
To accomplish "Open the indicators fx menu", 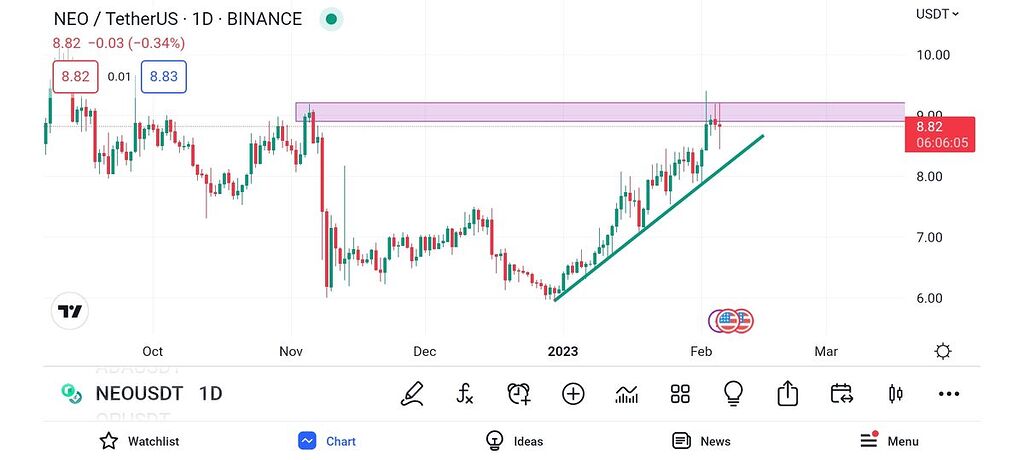I will tap(465, 394).
